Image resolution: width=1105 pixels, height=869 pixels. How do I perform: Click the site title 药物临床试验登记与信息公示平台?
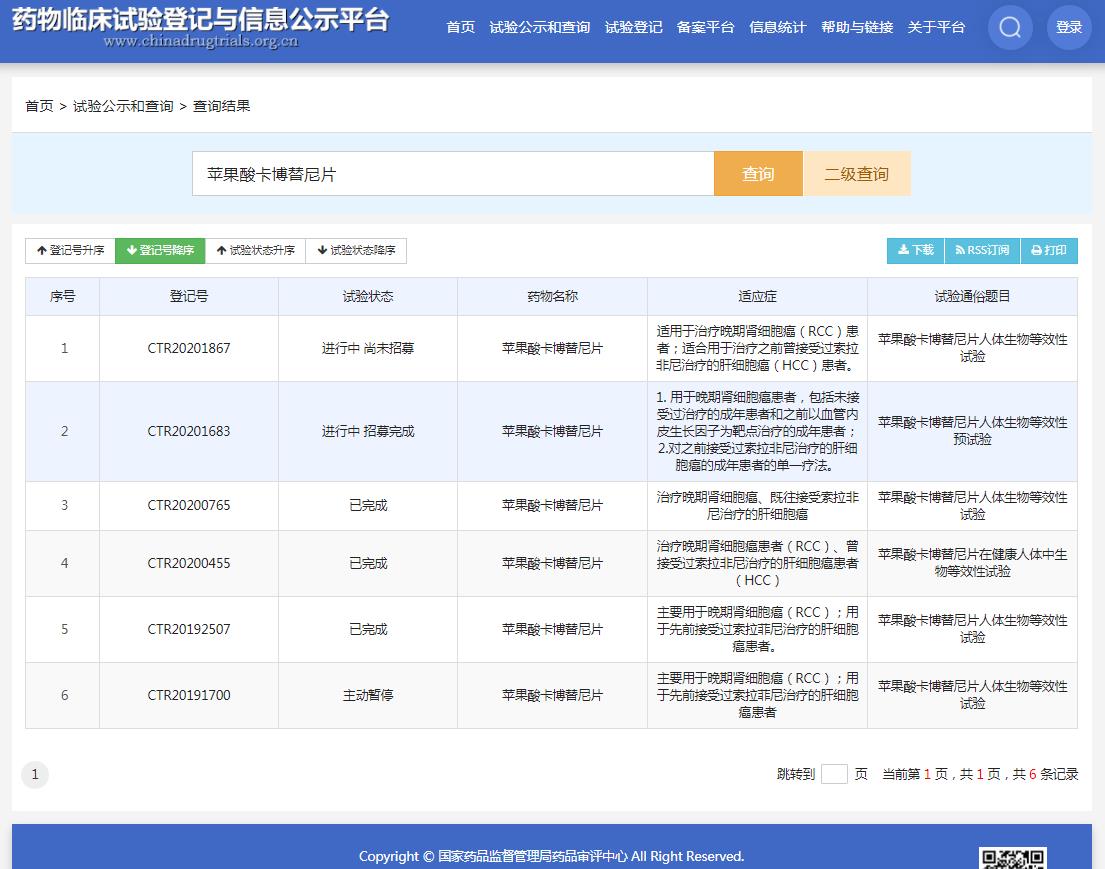point(200,20)
